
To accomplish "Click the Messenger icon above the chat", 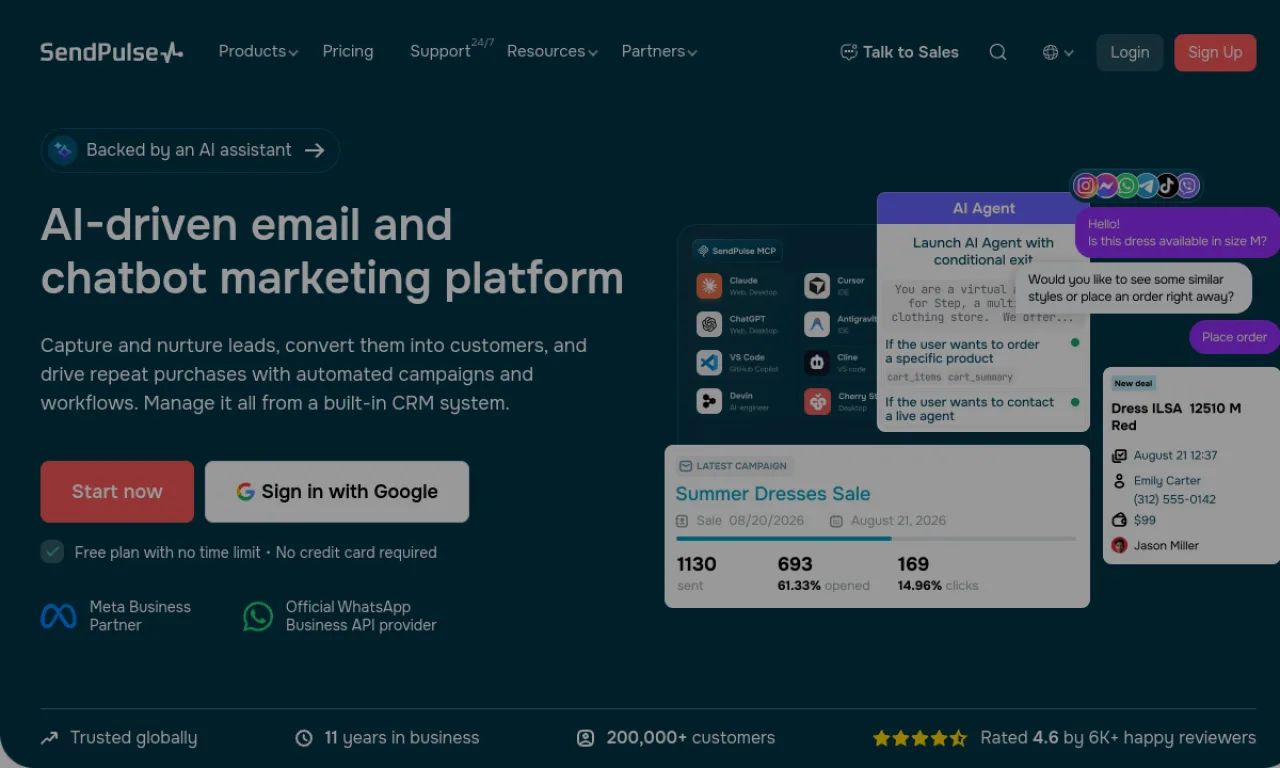I will (x=1106, y=186).
